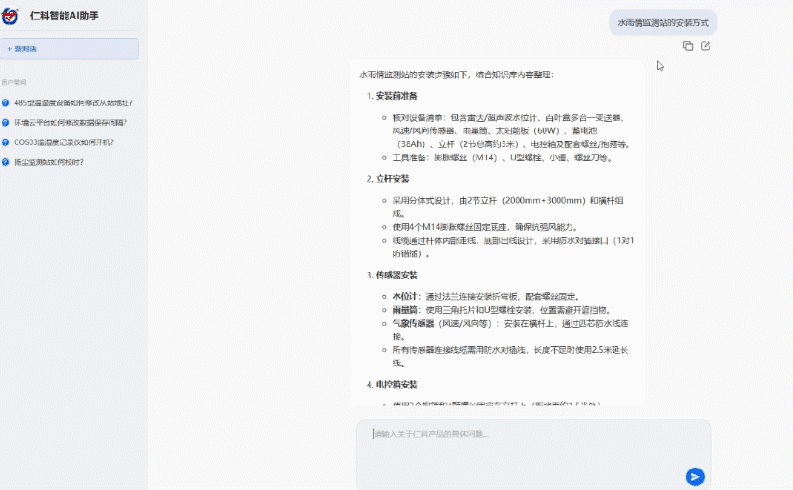Open FAQ 环境云平台如何修改数据保存间隔
The height and width of the screenshot is (490, 793).
(x=70, y=122)
